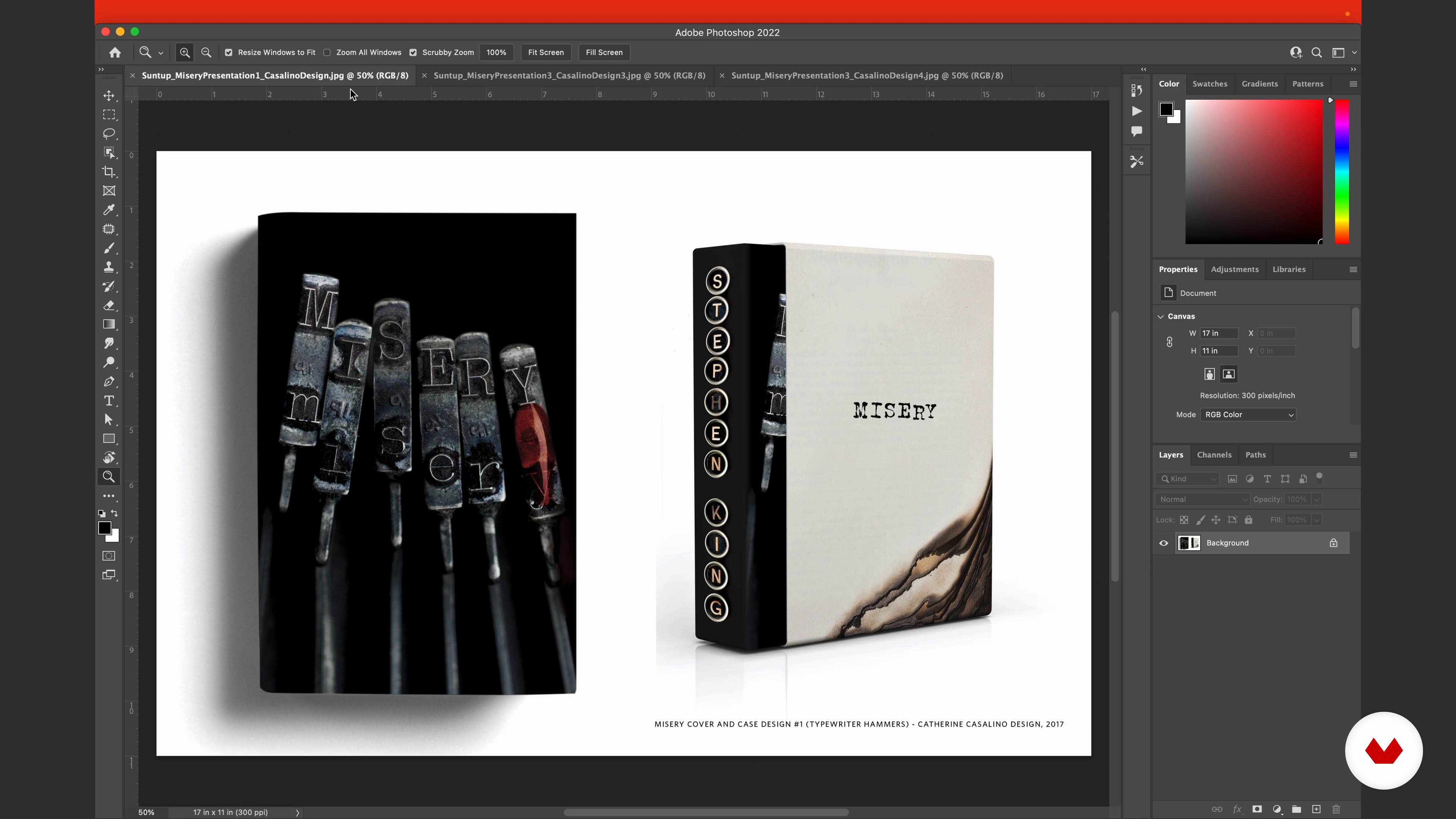This screenshot has height=819, width=1456.
Task: Select the Frame tool
Action: point(109,191)
